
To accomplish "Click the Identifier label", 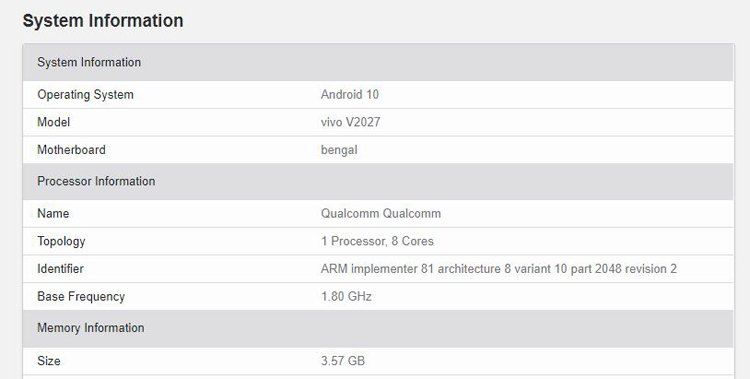I will [60, 269].
